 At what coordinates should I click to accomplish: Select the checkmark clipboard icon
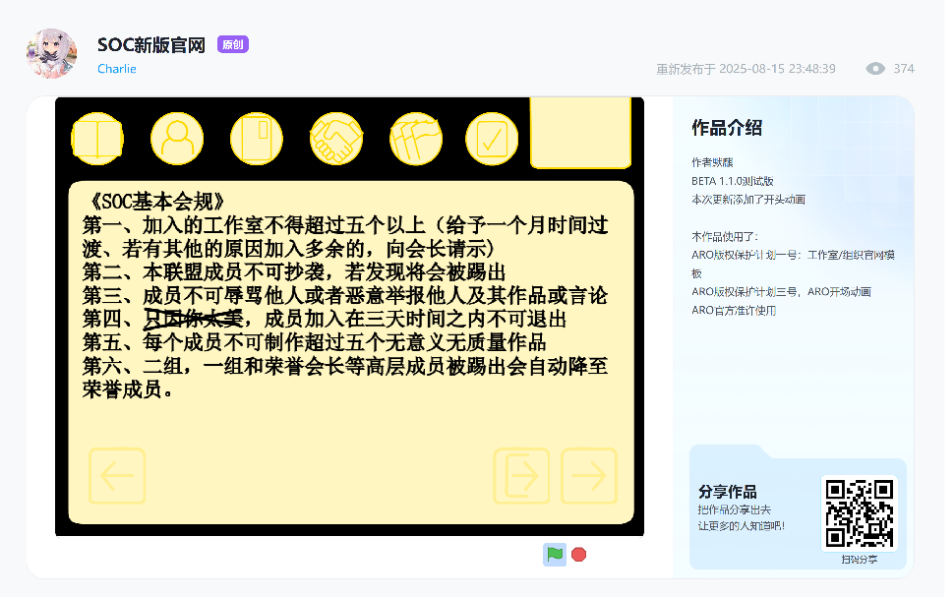[491, 138]
